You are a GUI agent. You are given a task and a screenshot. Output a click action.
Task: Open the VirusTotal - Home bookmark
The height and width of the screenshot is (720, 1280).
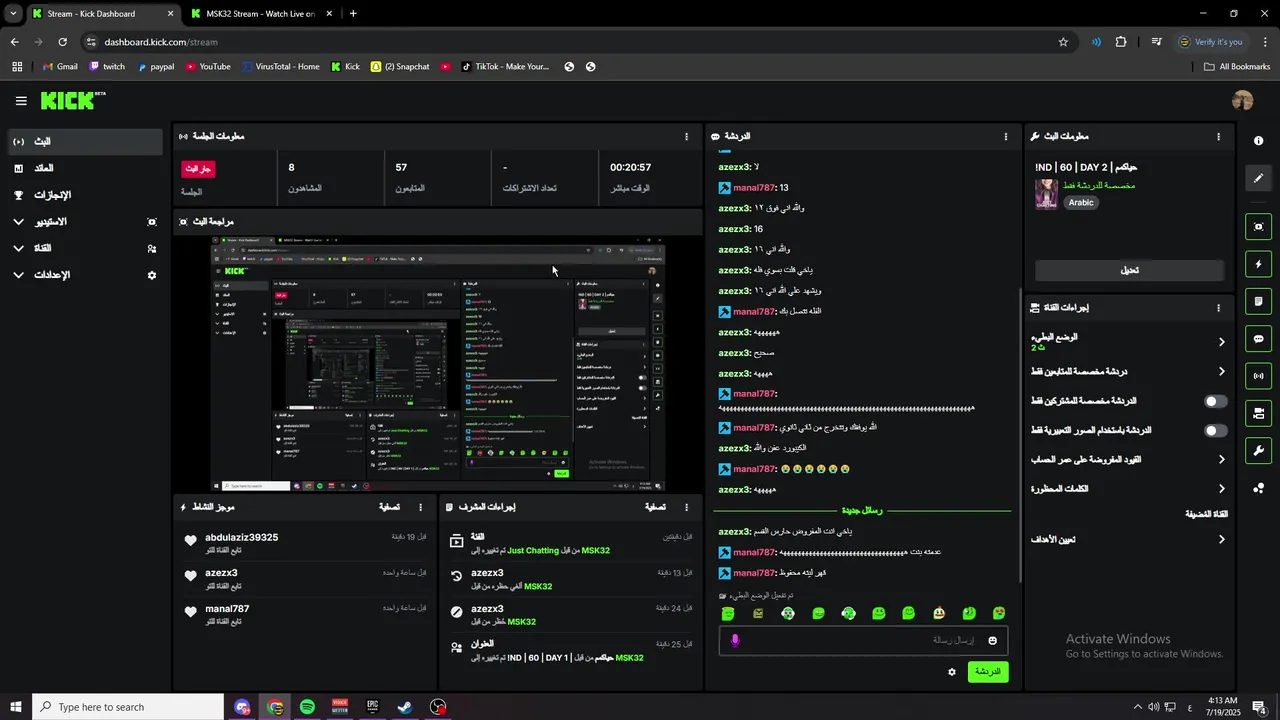[280, 67]
